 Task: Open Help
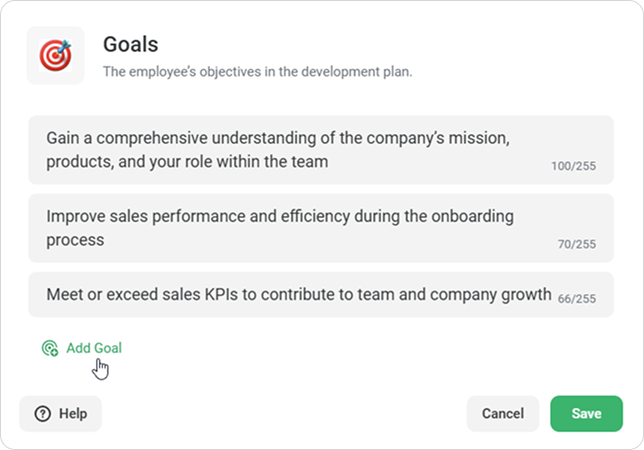tap(60, 414)
